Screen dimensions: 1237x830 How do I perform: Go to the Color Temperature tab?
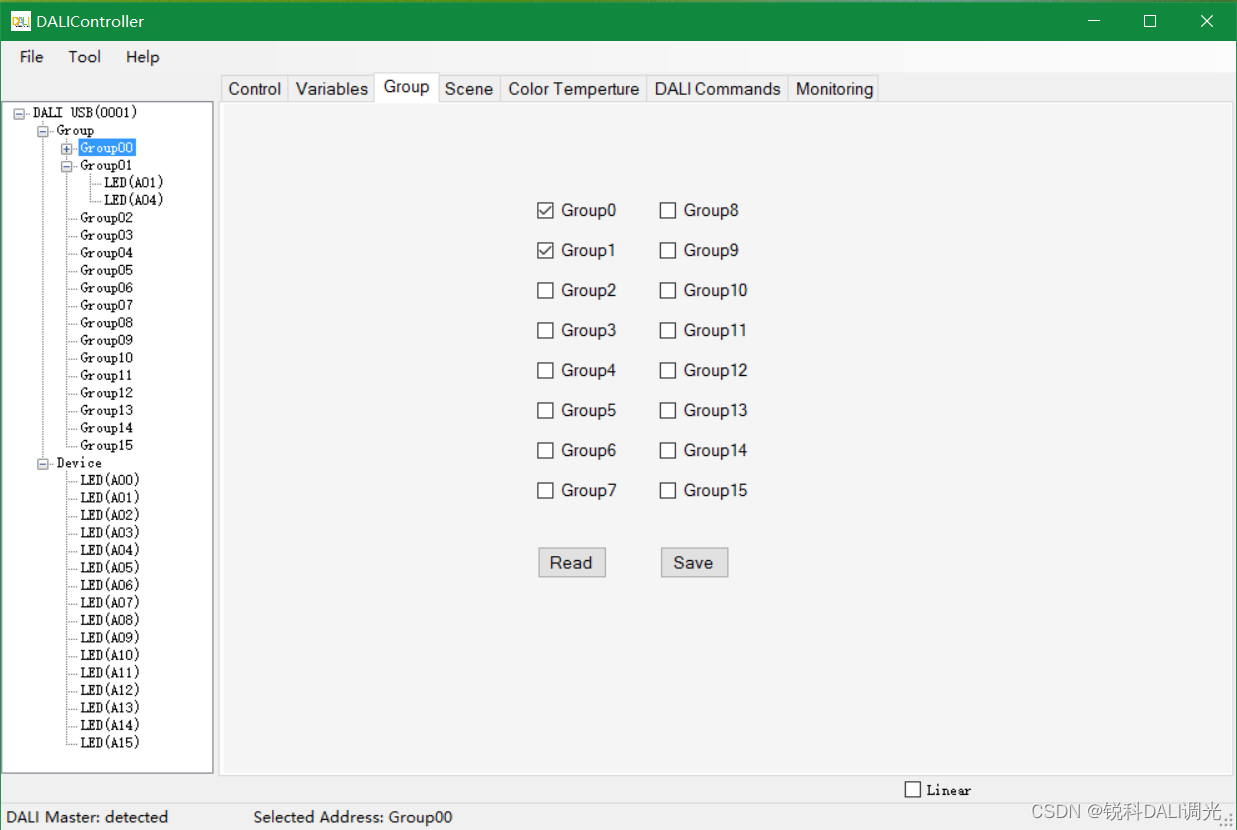pos(574,89)
